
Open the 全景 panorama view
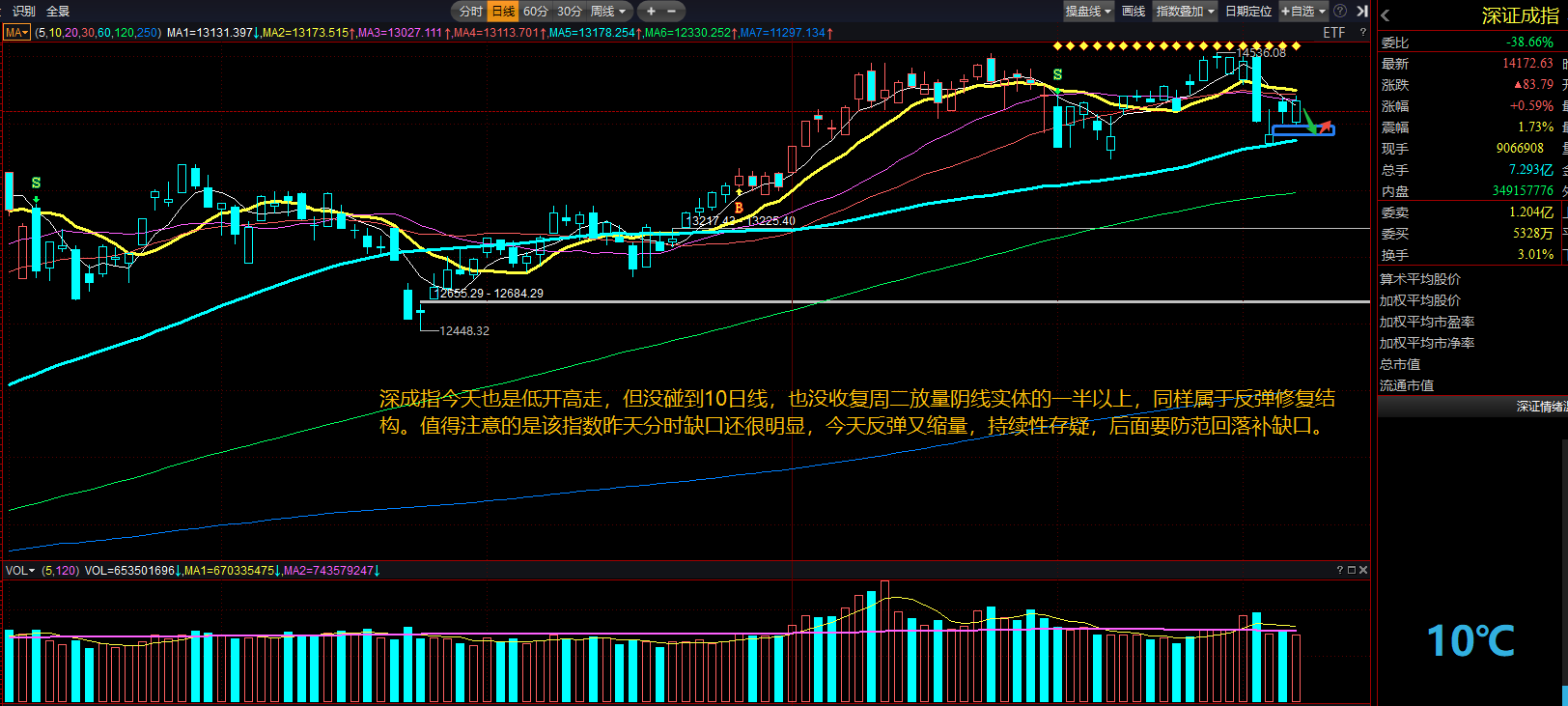[x=58, y=12]
